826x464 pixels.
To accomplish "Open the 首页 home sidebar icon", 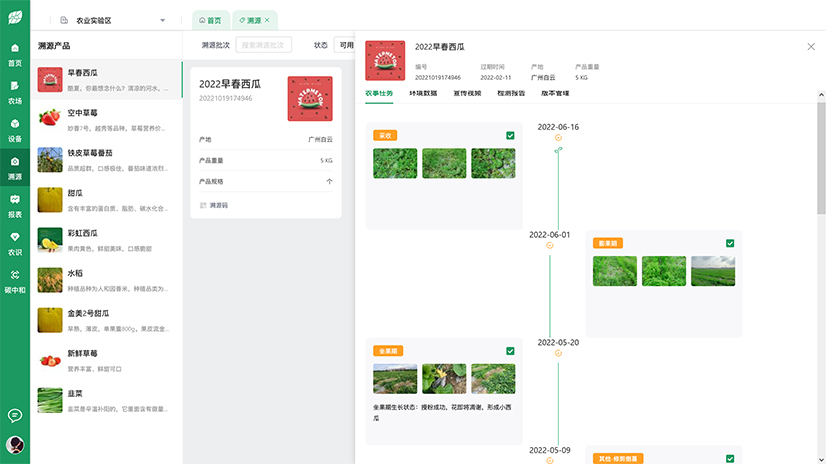I will tap(14, 54).
